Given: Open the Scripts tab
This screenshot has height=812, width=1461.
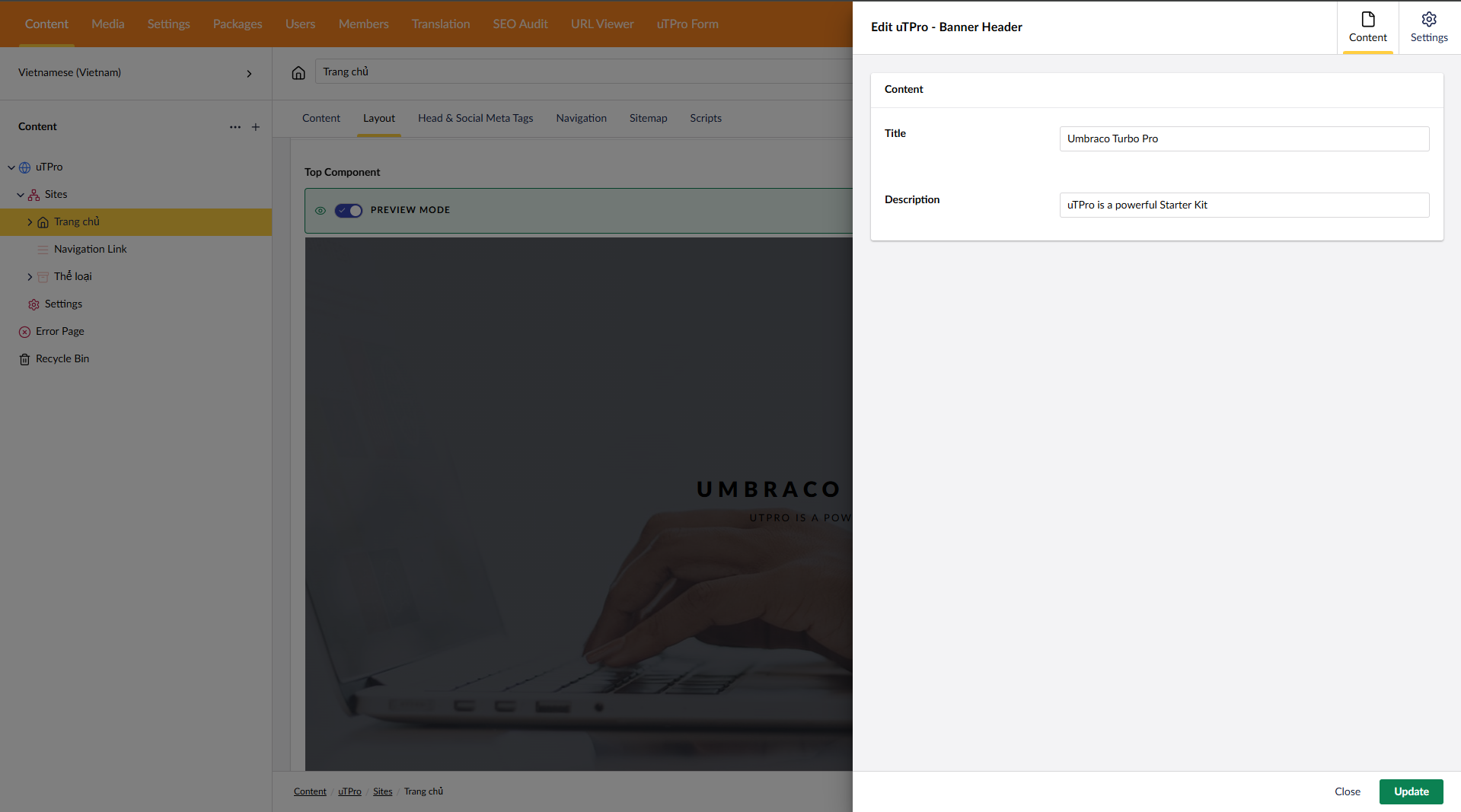Looking at the screenshot, I should (x=705, y=119).
